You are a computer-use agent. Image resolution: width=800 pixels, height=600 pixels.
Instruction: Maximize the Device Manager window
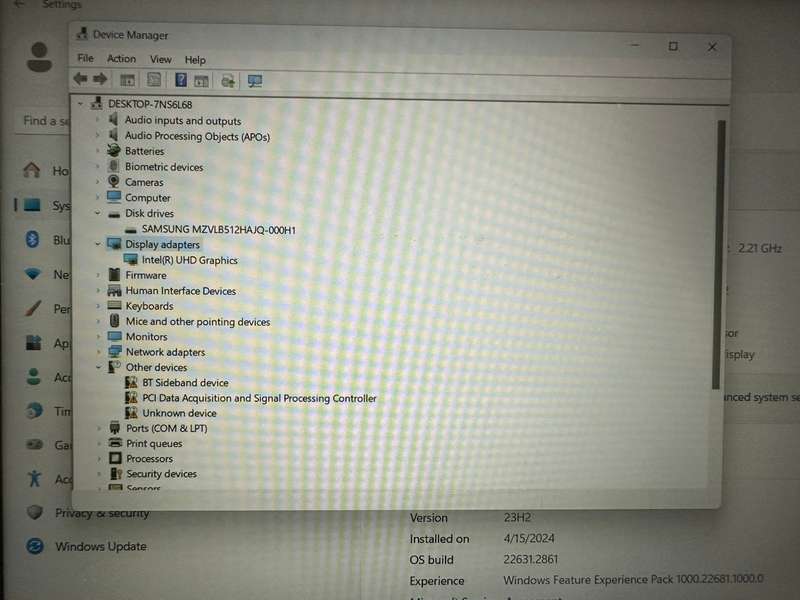[x=673, y=46]
